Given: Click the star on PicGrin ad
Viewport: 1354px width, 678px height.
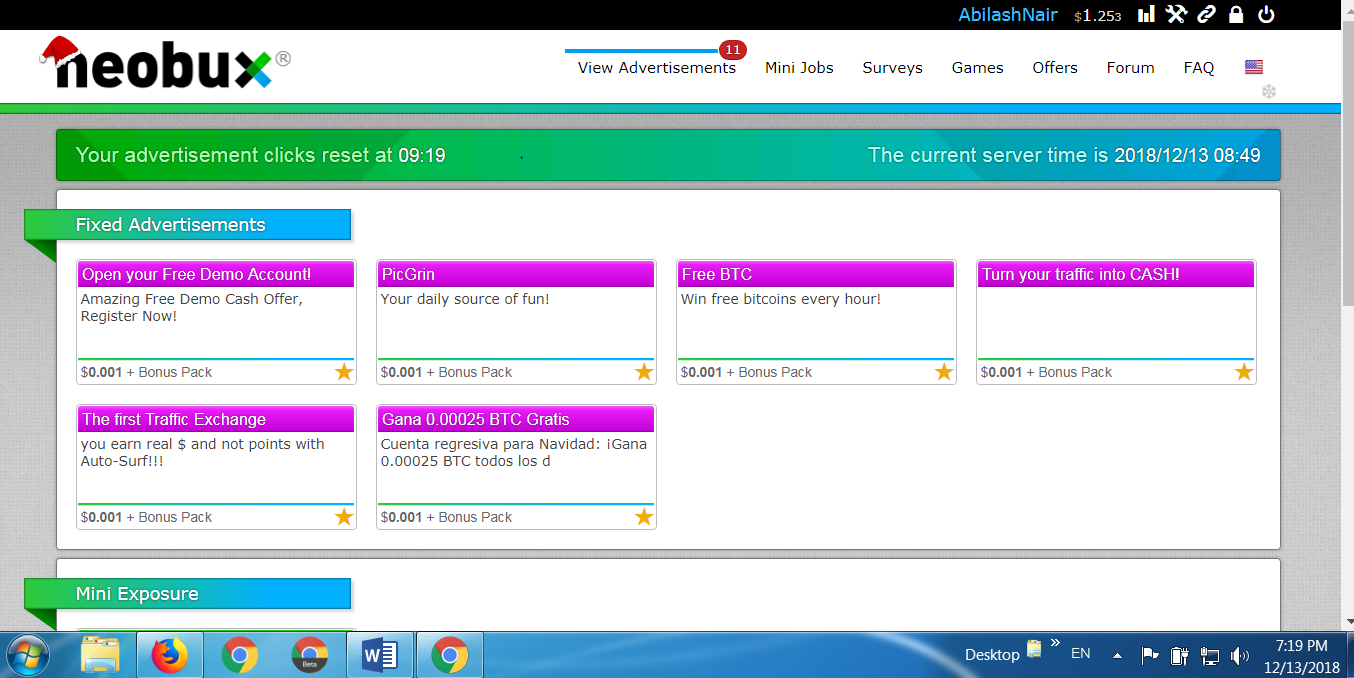Looking at the screenshot, I should pos(644,372).
